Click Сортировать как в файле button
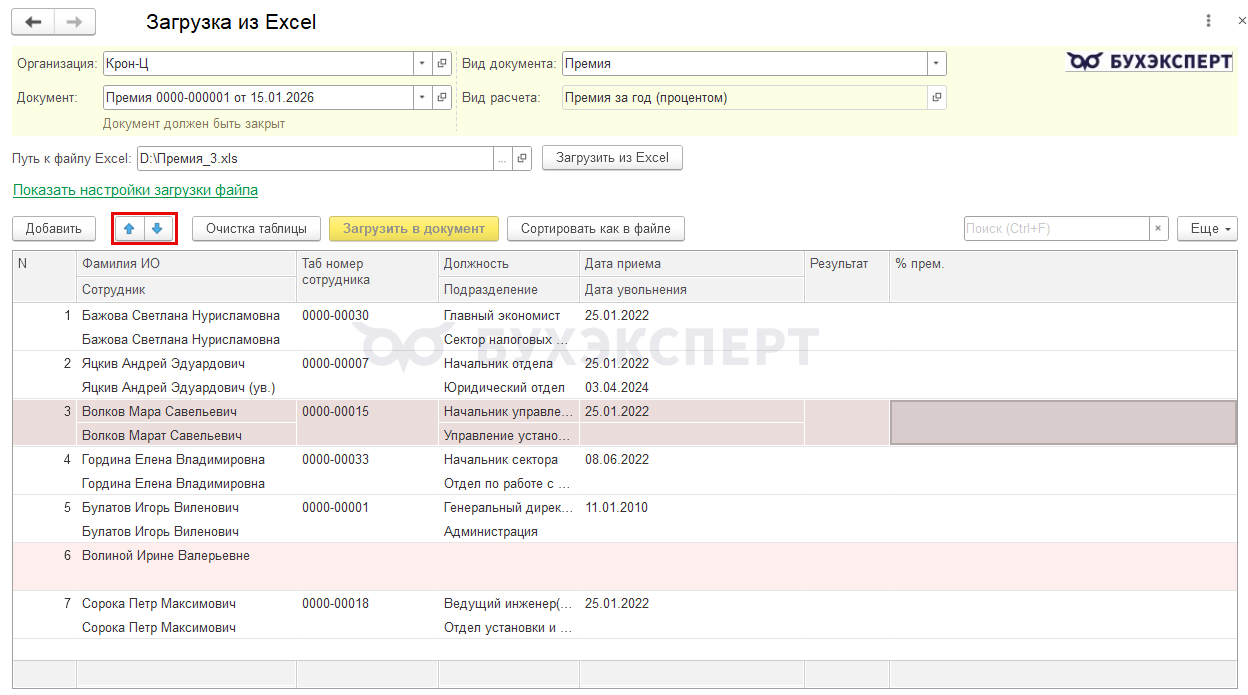Screen dimensions: 1248x695 point(595,229)
